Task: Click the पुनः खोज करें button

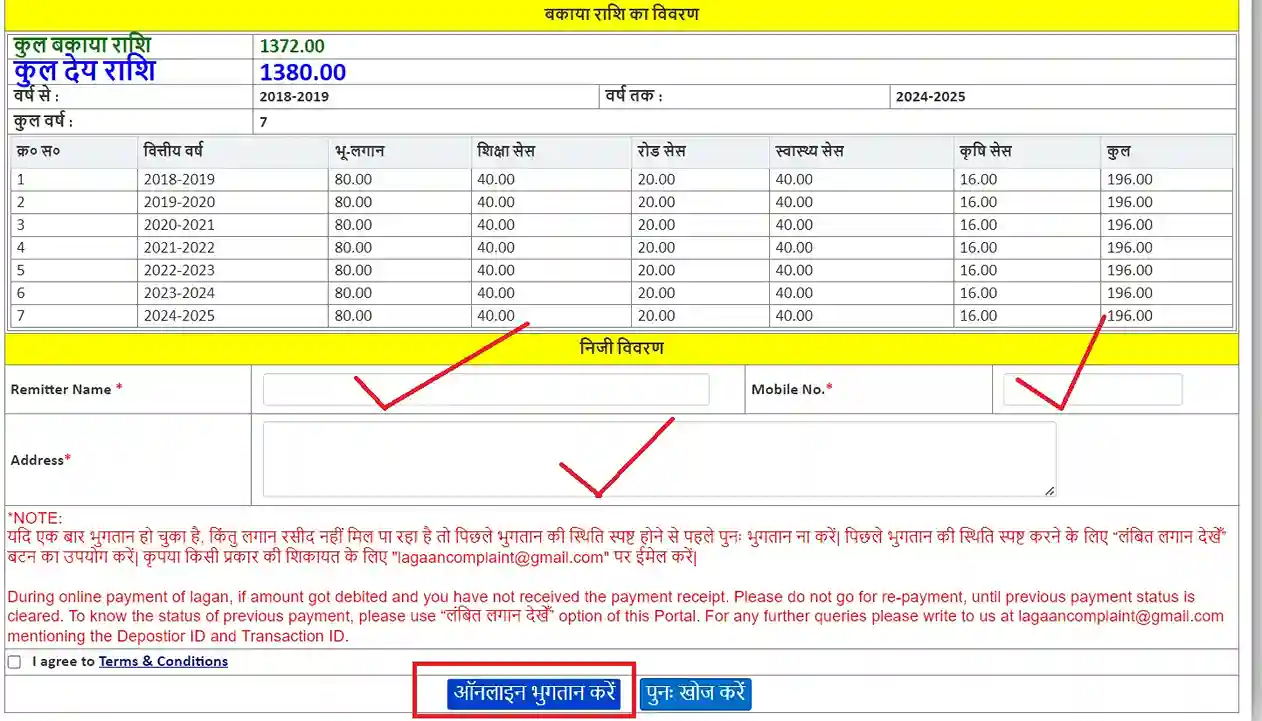Action: [695, 693]
